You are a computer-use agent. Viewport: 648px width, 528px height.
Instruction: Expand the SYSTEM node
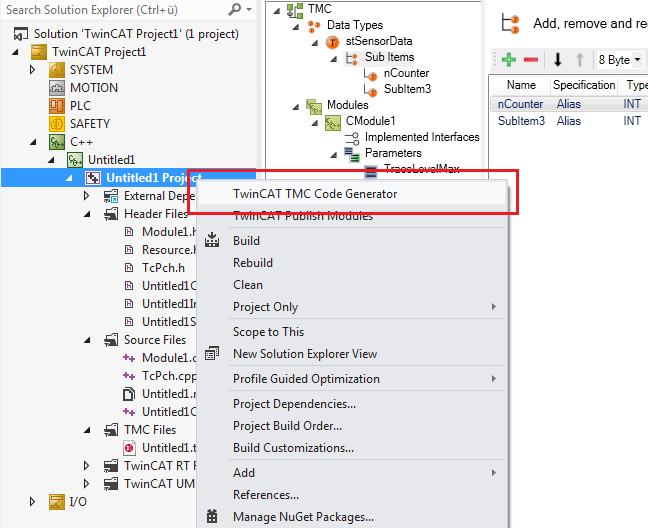[32, 70]
